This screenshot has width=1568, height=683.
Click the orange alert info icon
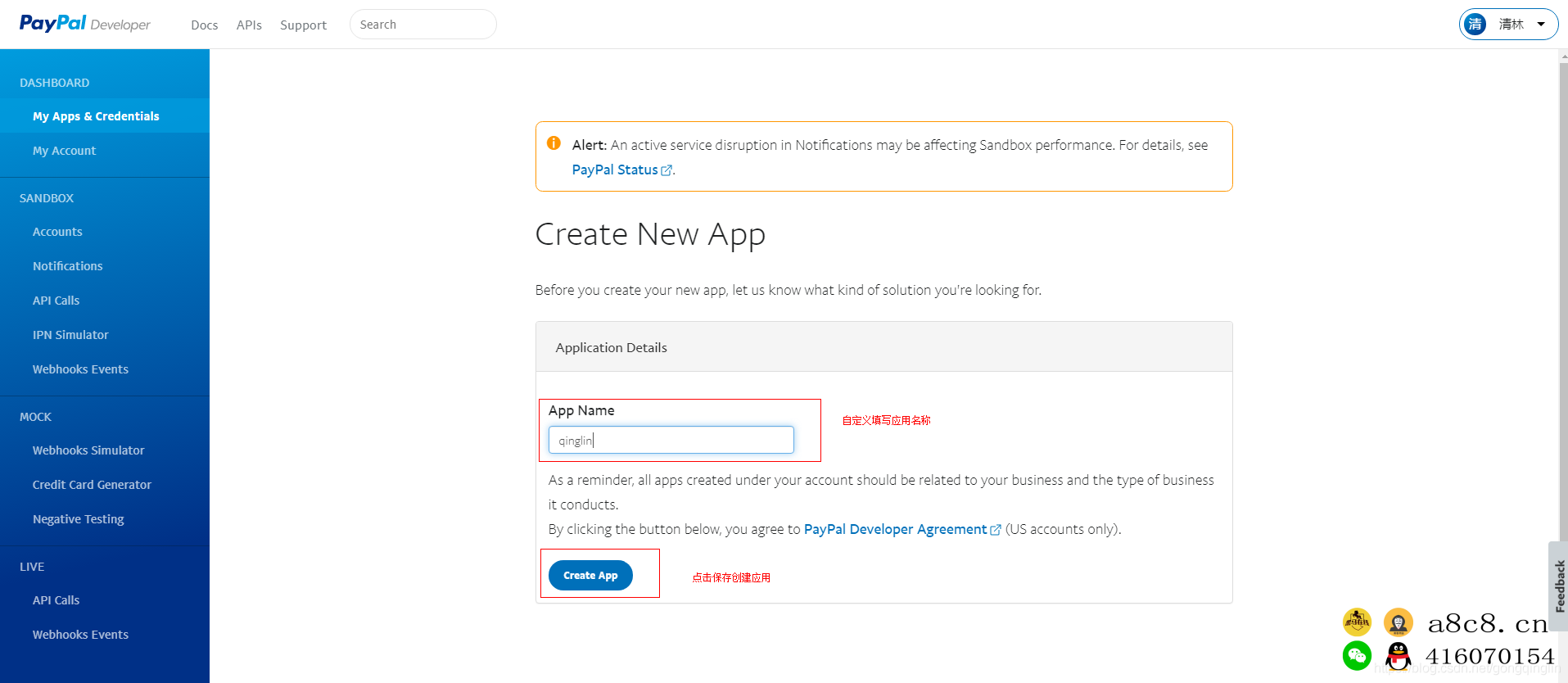point(554,143)
